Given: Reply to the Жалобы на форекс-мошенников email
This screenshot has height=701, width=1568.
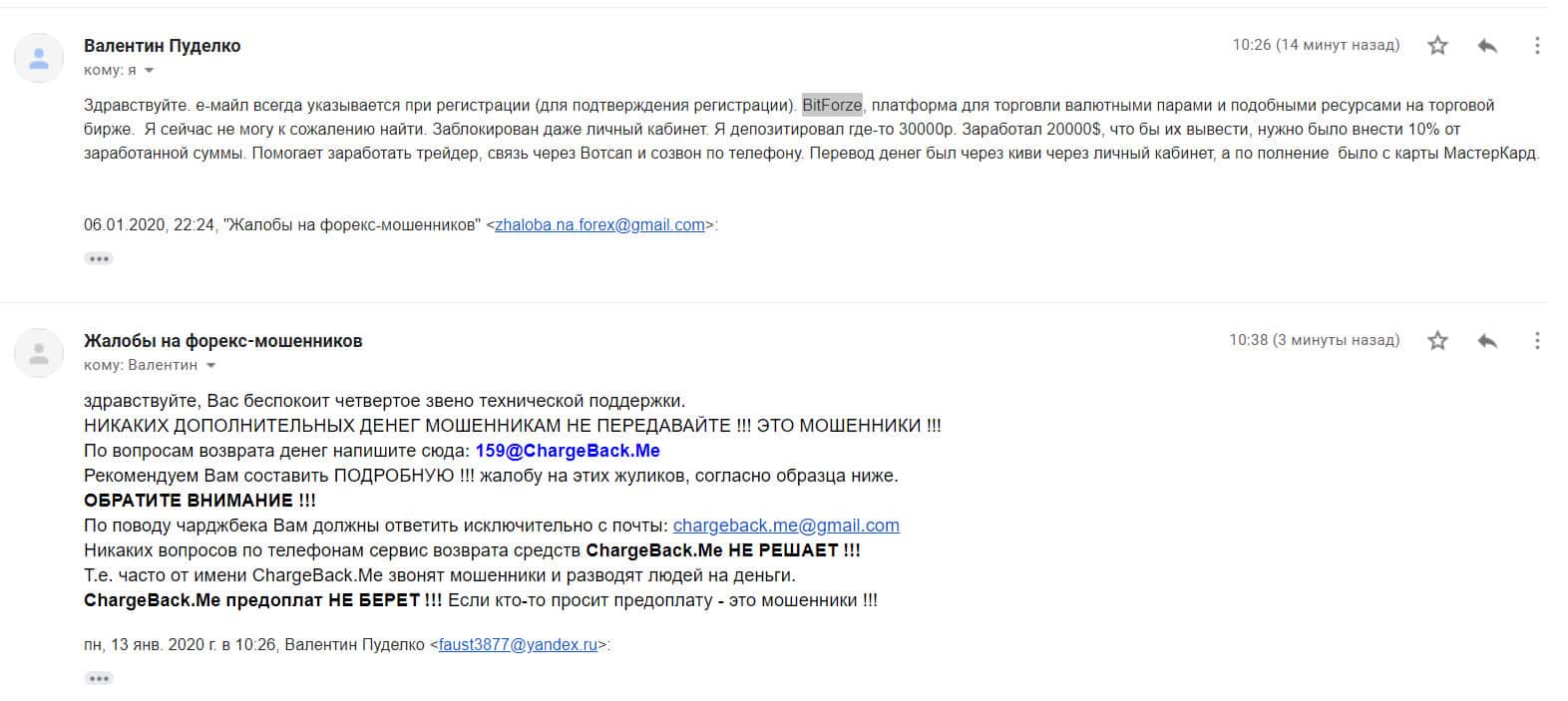Looking at the screenshot, I should coord(1487,341).
